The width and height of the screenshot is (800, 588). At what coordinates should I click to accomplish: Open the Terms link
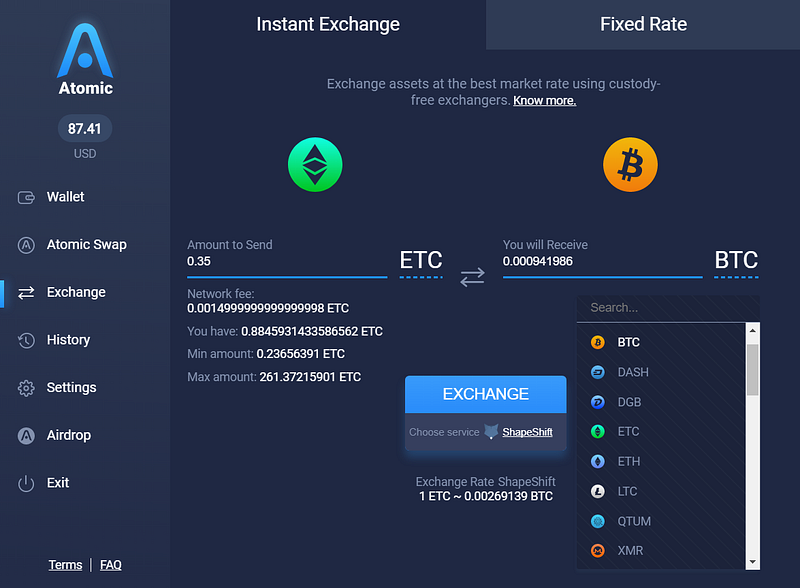point(65,565)
